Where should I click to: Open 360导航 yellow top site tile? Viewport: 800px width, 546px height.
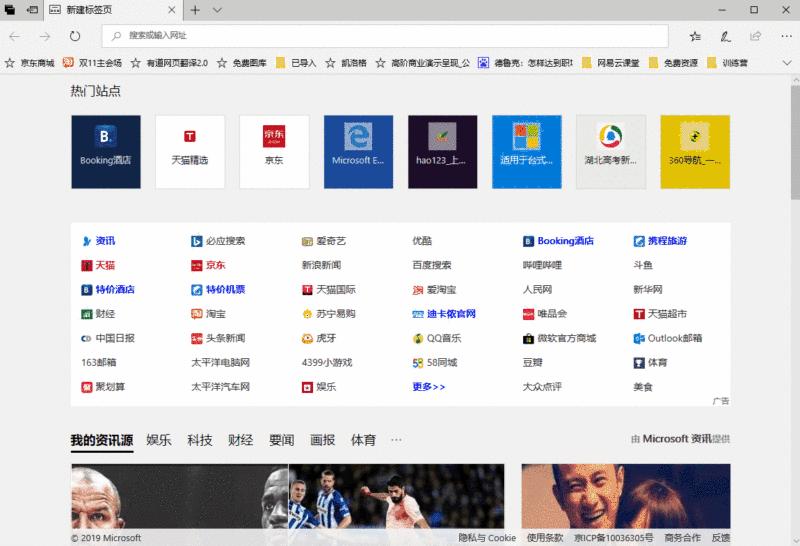[x=695, y=152]
